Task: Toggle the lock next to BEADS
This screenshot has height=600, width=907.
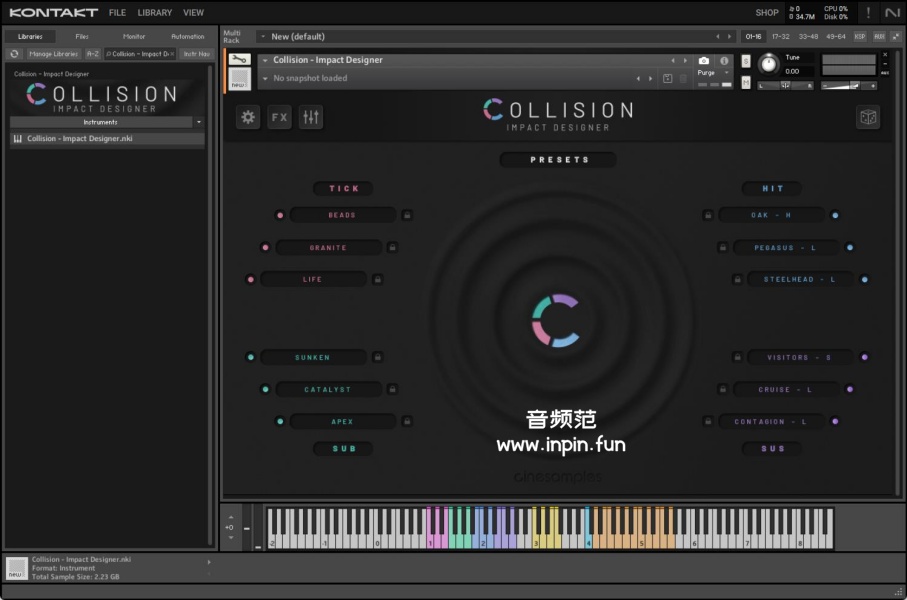Action: point(407,215)
